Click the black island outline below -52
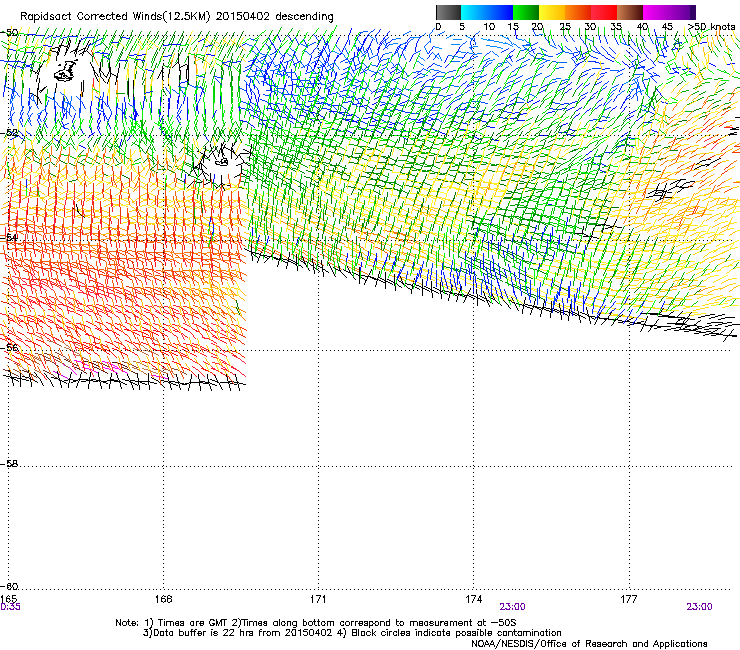The image size is (740, 650). 220,162
